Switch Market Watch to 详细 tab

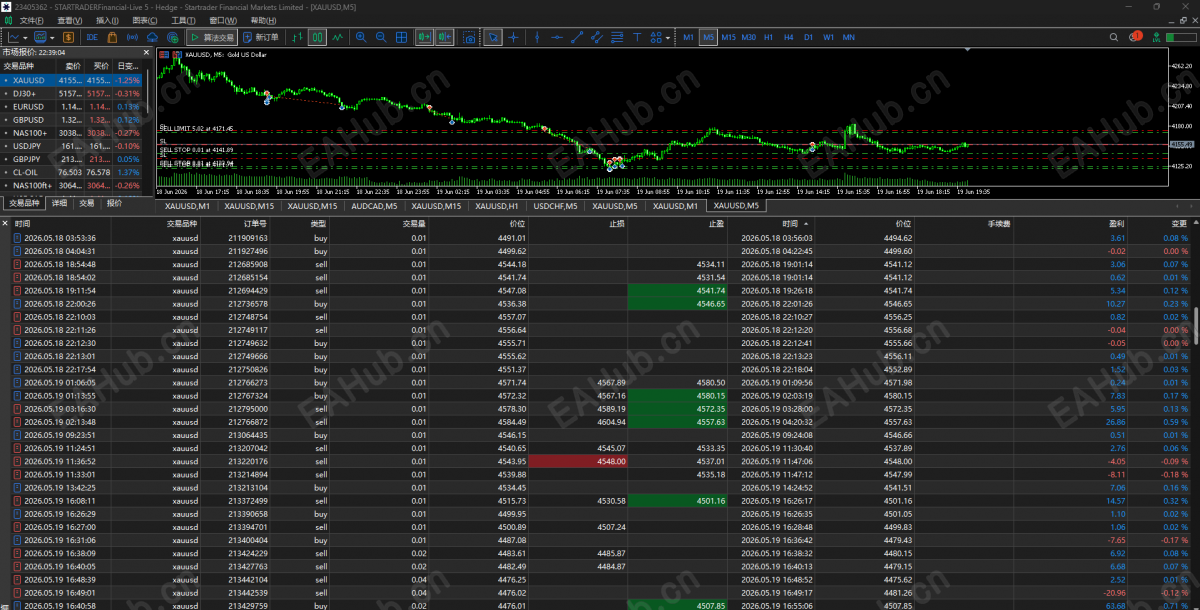(x=59, y=203)
